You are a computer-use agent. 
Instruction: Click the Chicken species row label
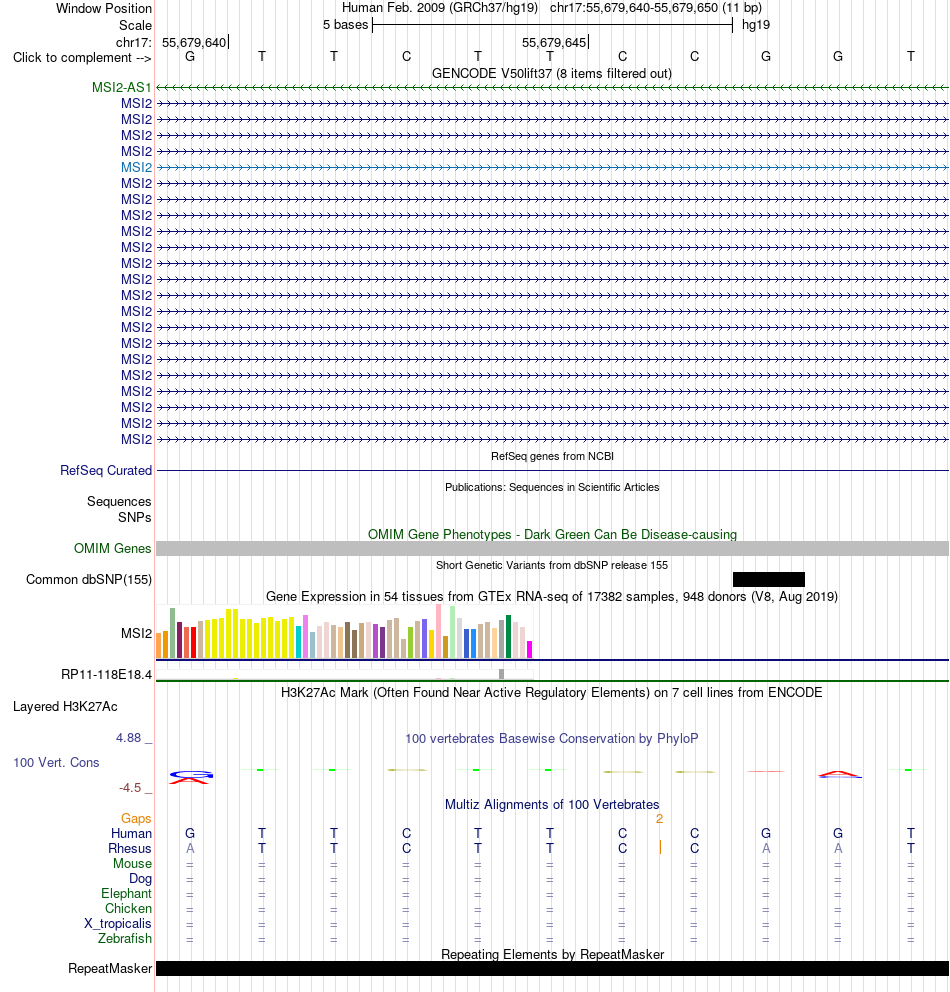pos(128,908)
